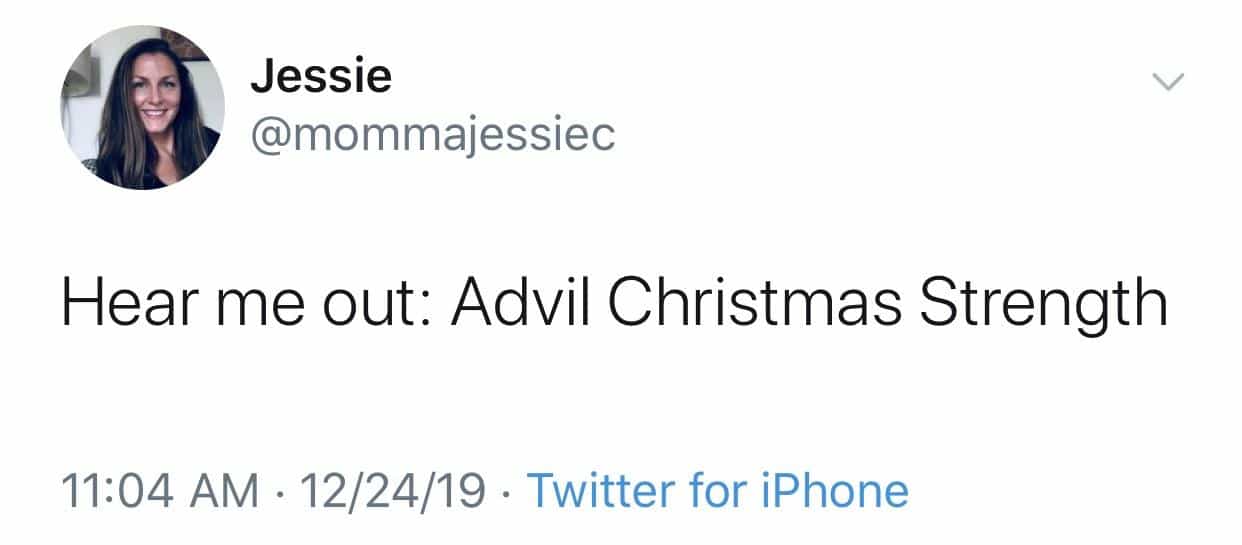Open the down-arrow menu beside Jessie

point(1168,81)
